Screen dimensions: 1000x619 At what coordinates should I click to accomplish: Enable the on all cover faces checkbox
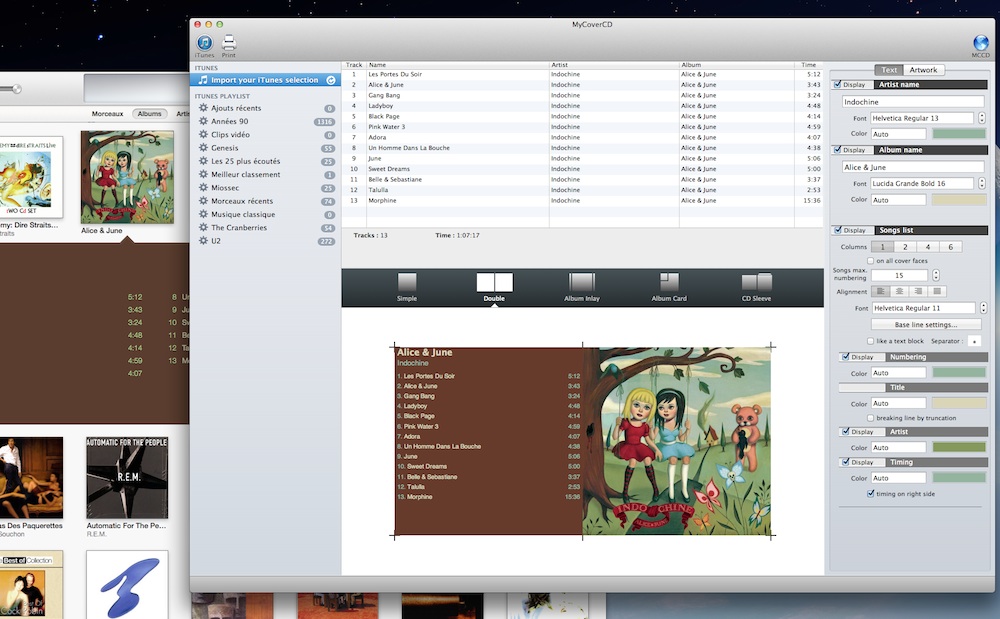coord(871,261)
